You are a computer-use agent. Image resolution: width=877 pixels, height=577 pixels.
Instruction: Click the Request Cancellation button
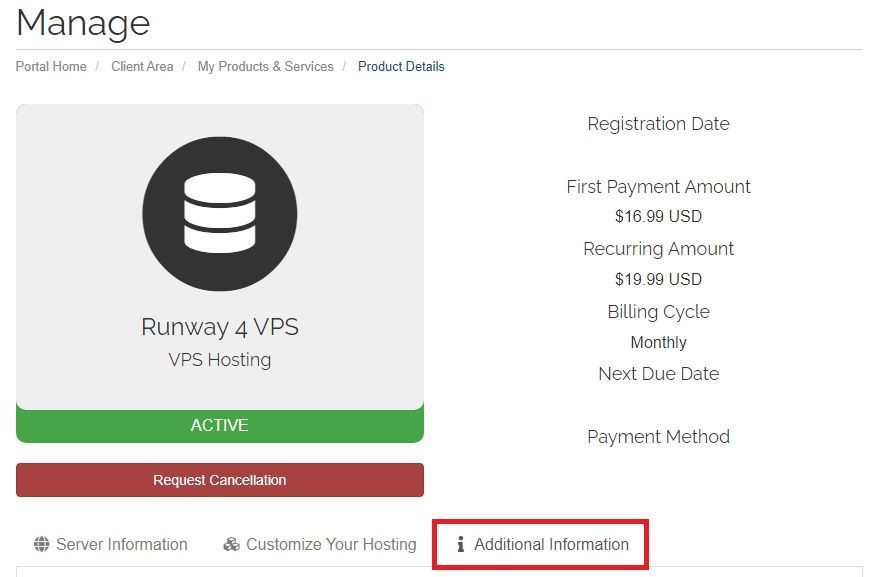pos(220,480)
